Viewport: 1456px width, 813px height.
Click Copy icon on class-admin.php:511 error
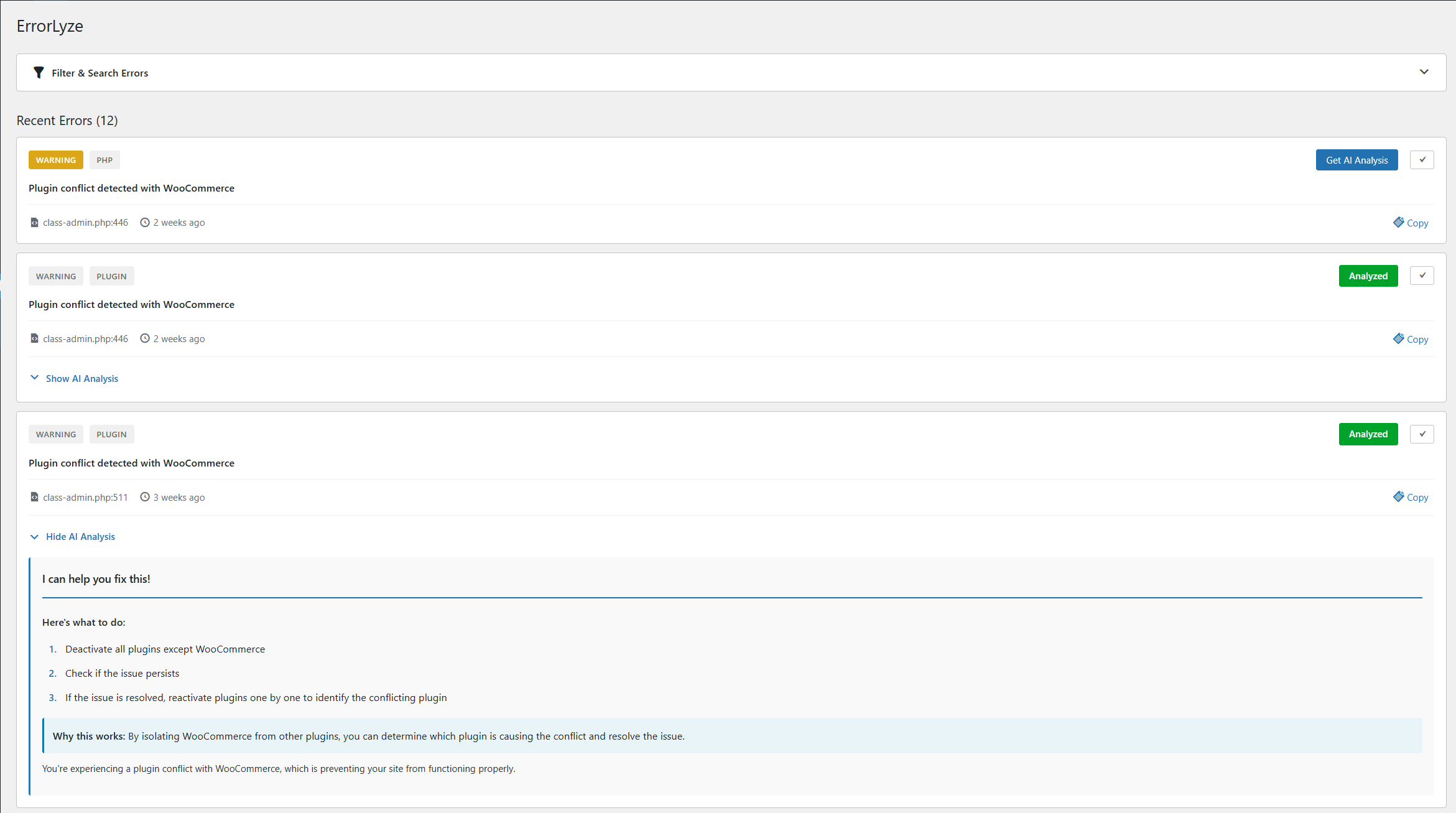tap(1399, 497)
